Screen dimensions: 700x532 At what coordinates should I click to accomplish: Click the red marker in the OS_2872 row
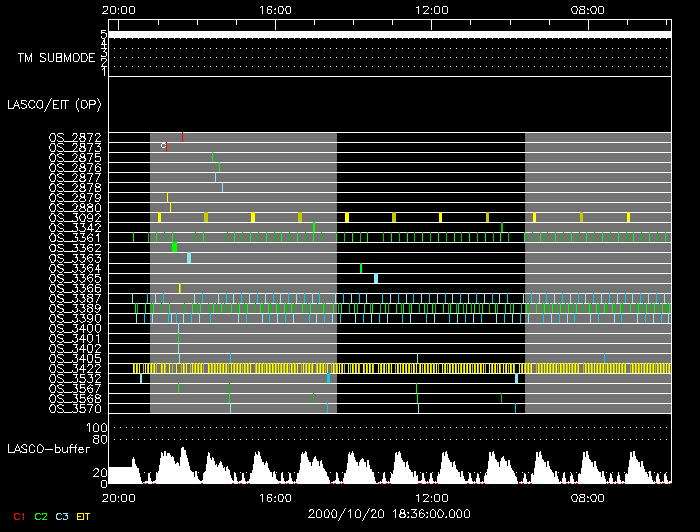pyautogui.click(x=182, y=137)
